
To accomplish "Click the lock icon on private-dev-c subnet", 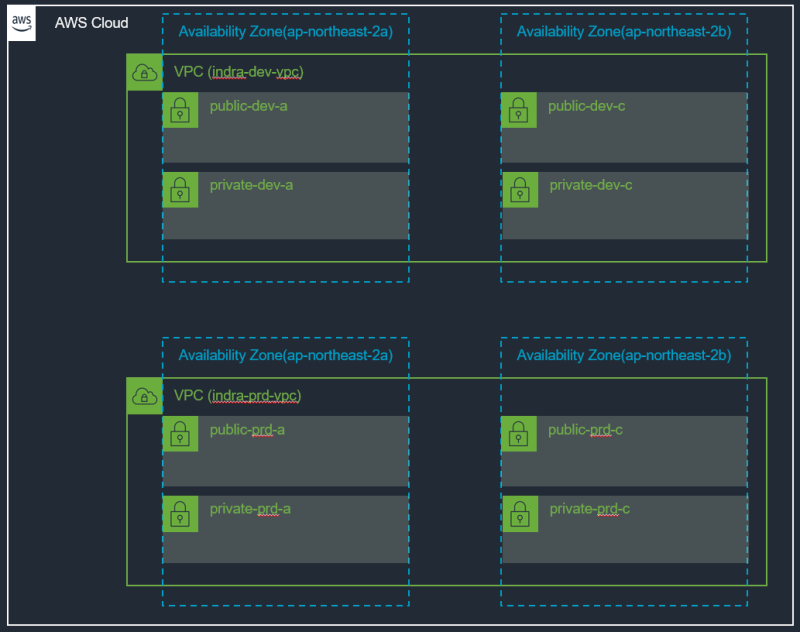I will [x=519, y=190].
